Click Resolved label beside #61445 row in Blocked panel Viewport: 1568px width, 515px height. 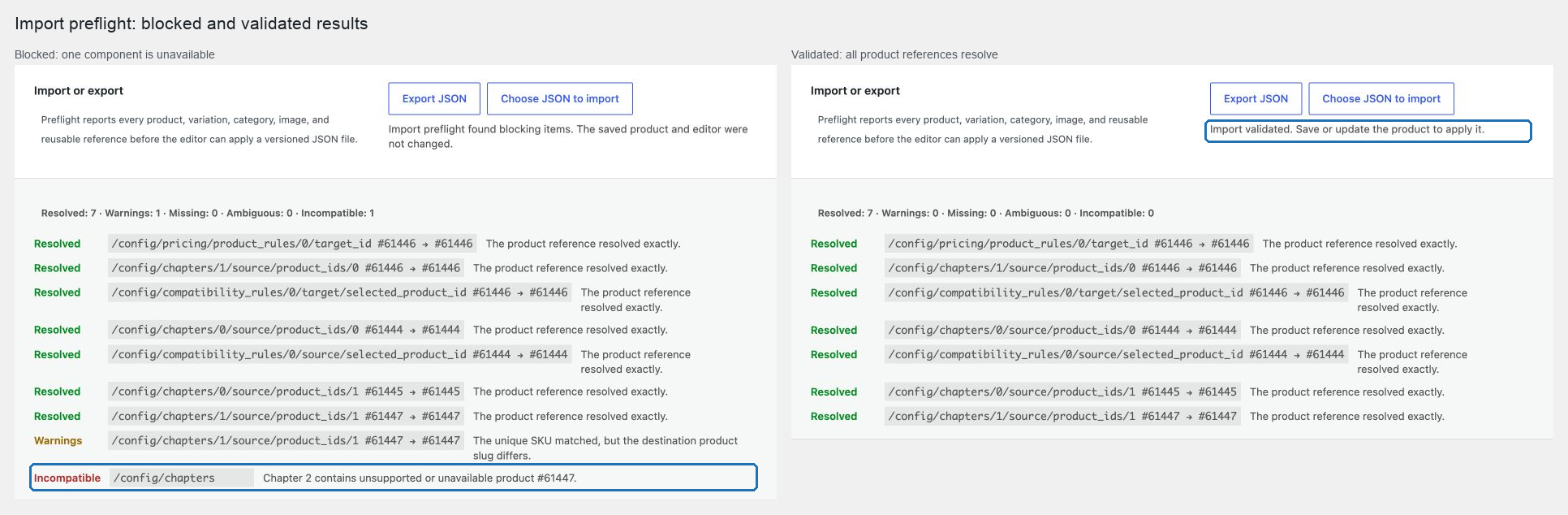coord(57,392)
